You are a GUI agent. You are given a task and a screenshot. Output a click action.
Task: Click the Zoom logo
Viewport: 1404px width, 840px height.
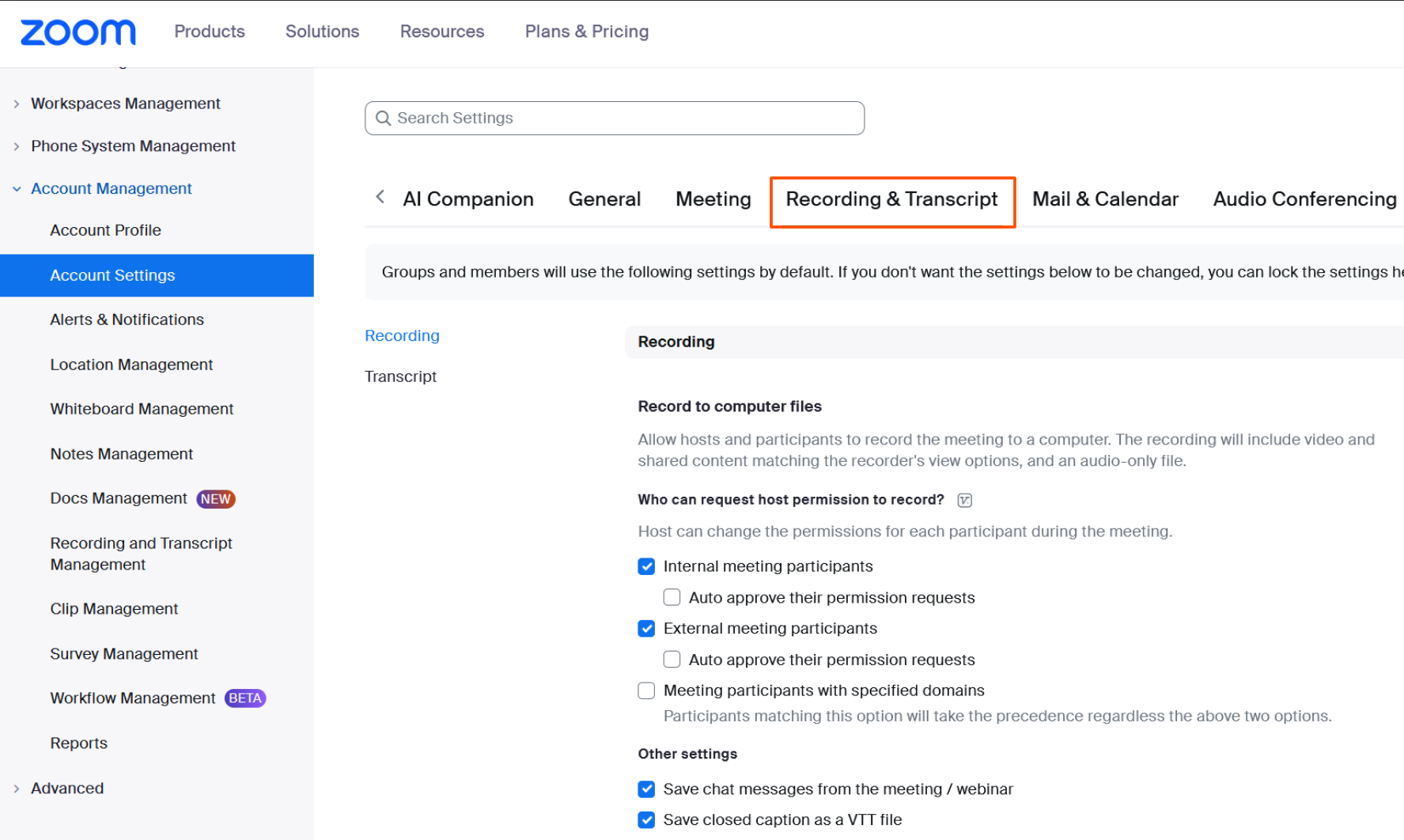point(78,32)
